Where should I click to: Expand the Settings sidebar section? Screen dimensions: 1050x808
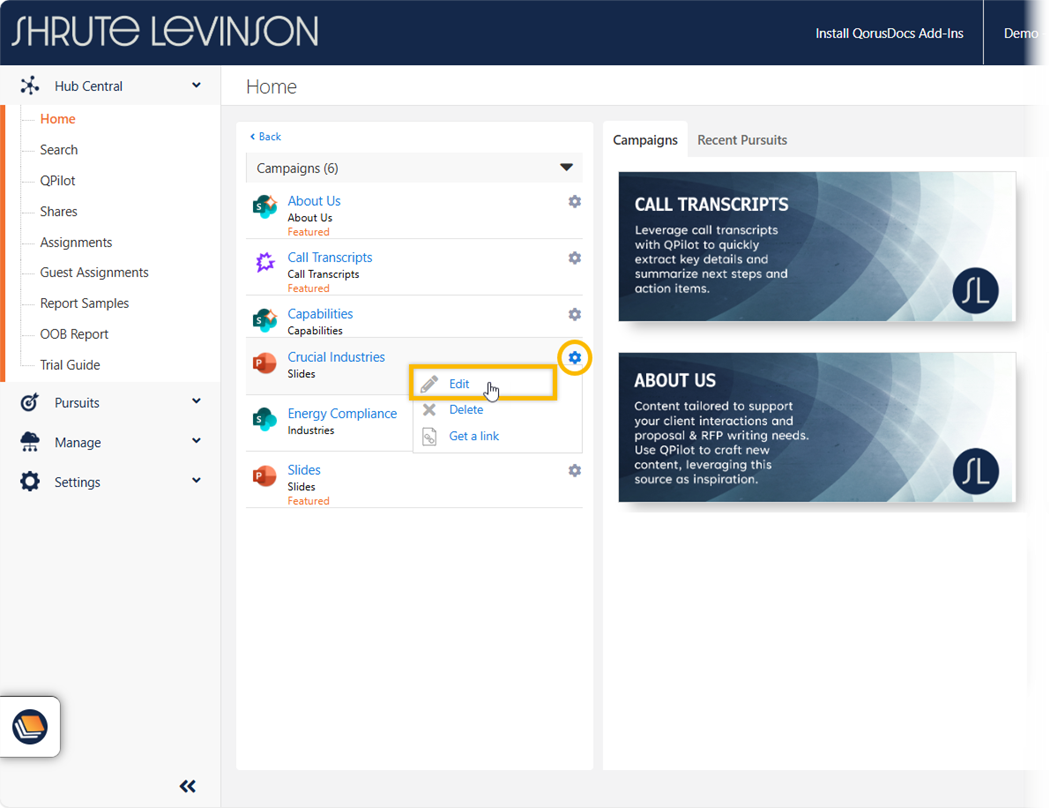pyautogui.click(x=196, y=481)
